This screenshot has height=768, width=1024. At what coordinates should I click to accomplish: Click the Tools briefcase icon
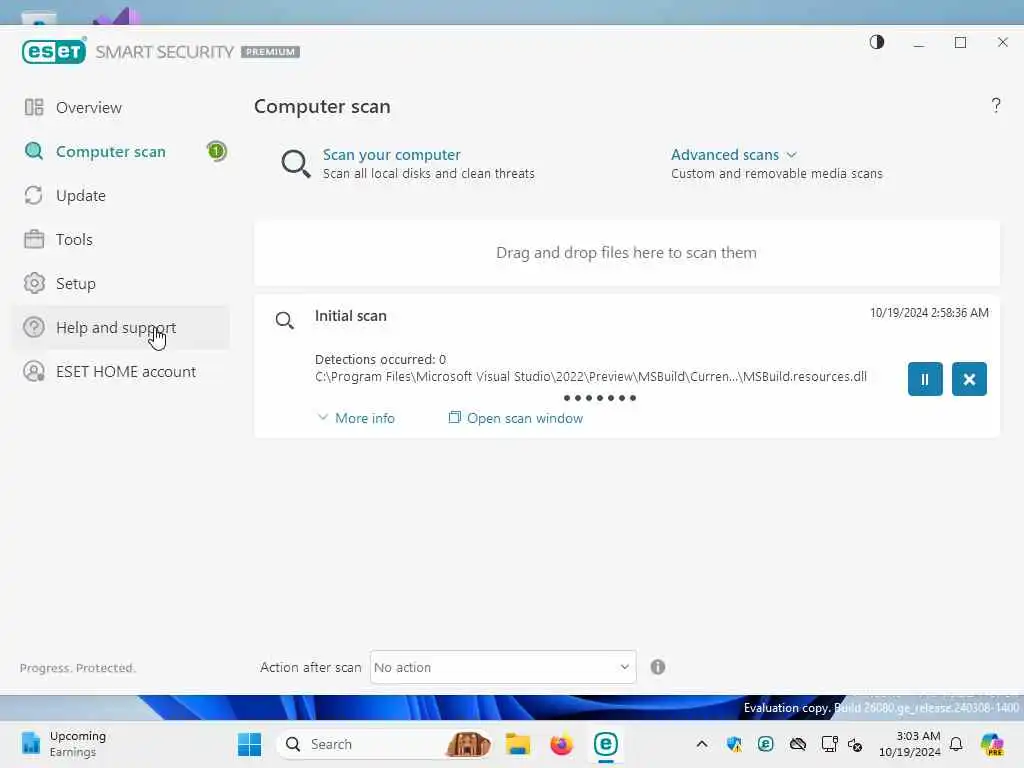[34, 239]
